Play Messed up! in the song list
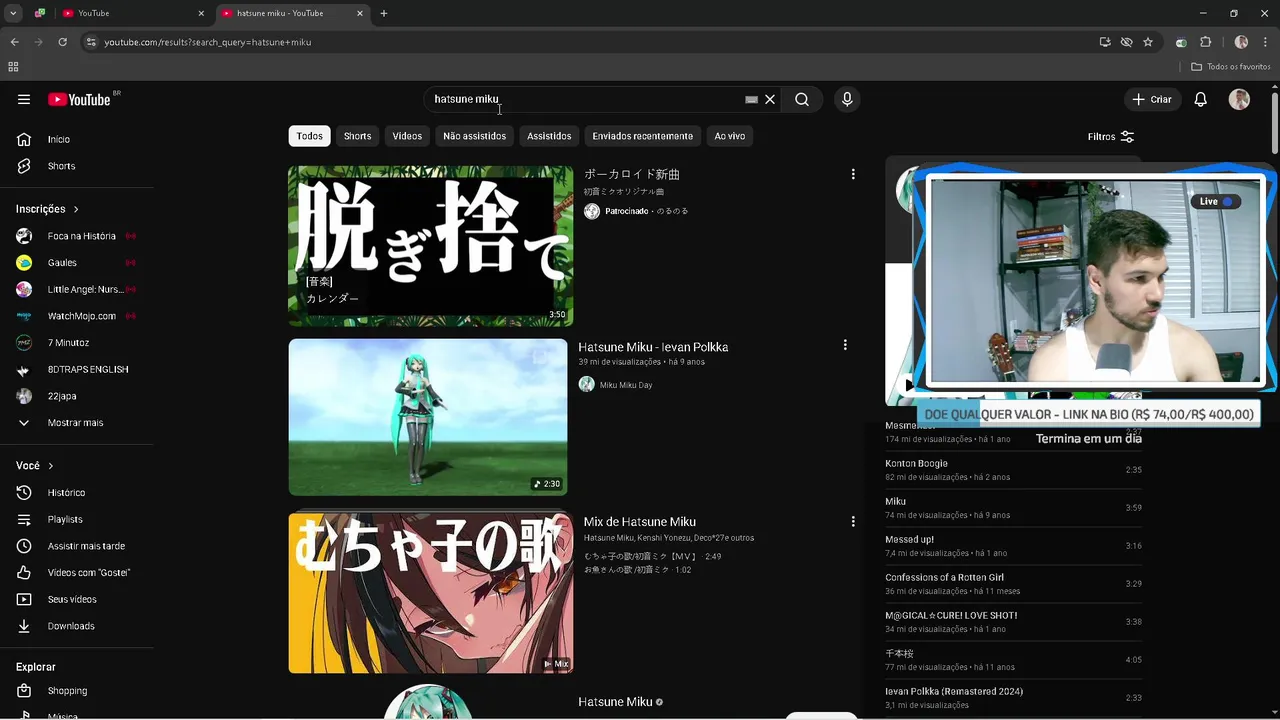The image size is (1280, 720). (x=1013, y=546)
